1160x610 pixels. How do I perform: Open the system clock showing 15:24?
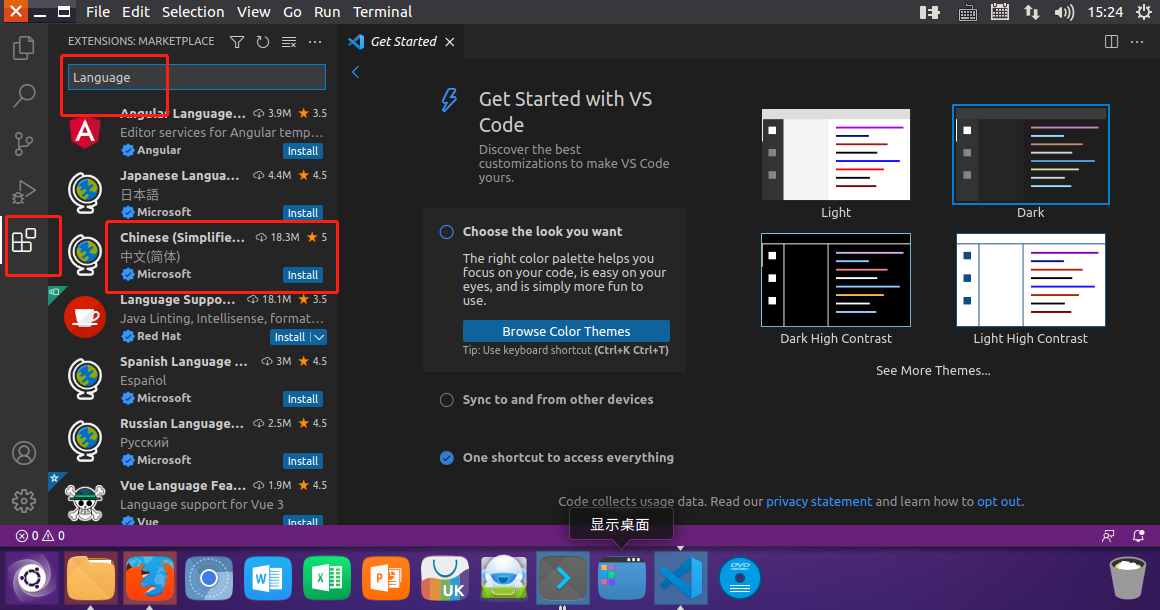click(1105, 12)
